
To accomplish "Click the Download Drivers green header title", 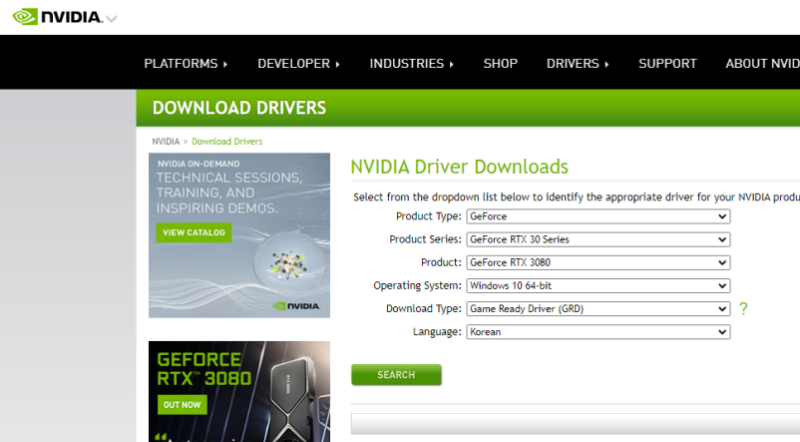I will 239,108.
